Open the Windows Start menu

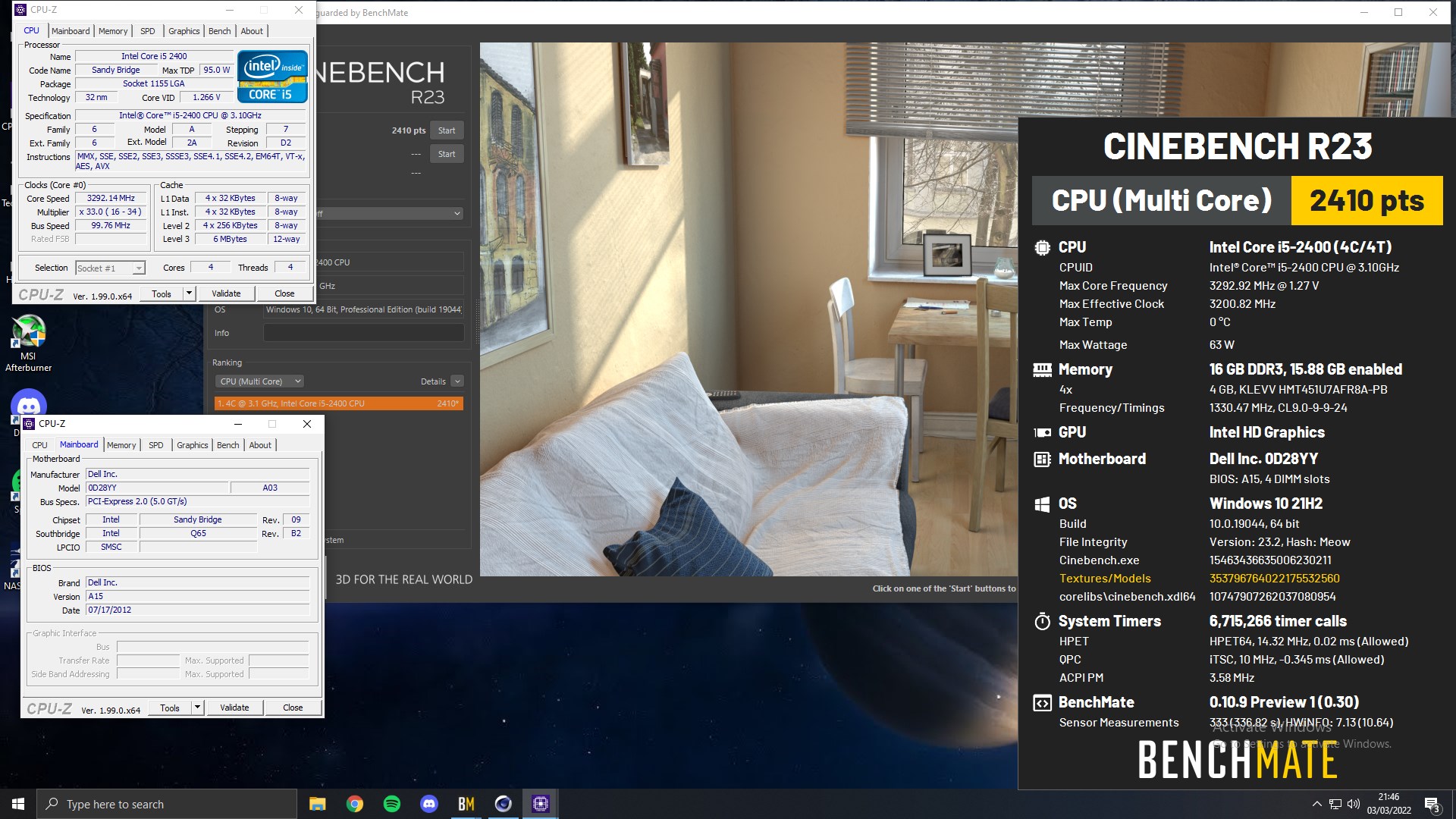[x=18, y=804]
